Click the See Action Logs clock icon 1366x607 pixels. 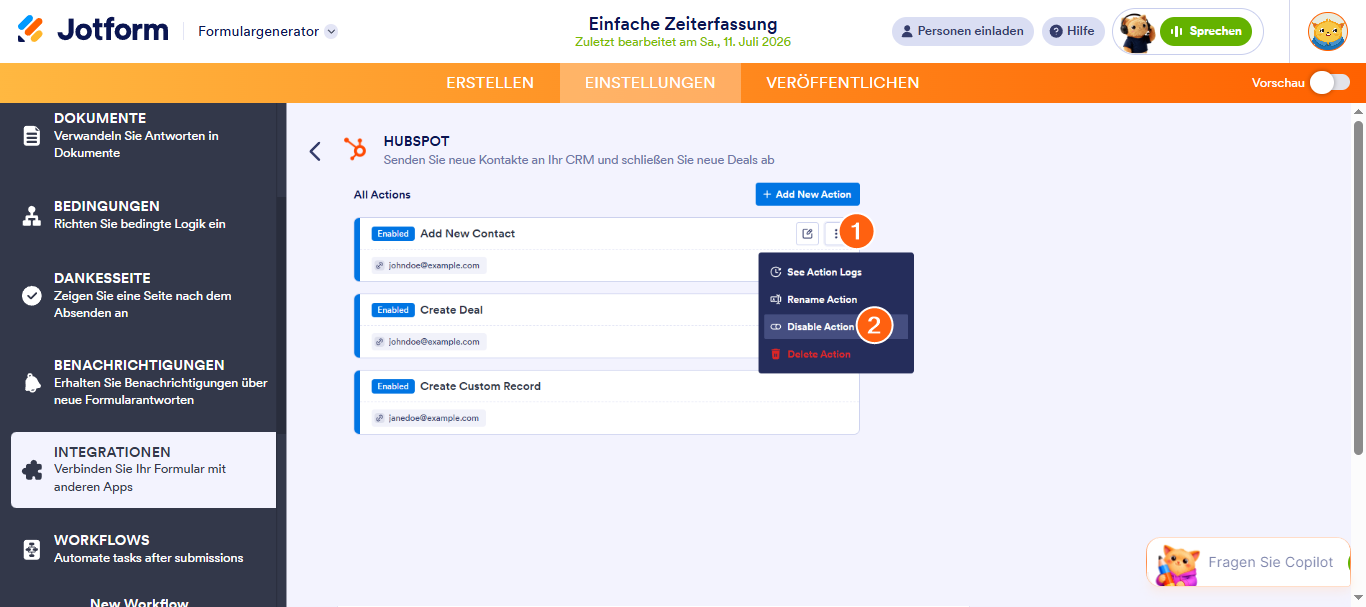point(776,272)
